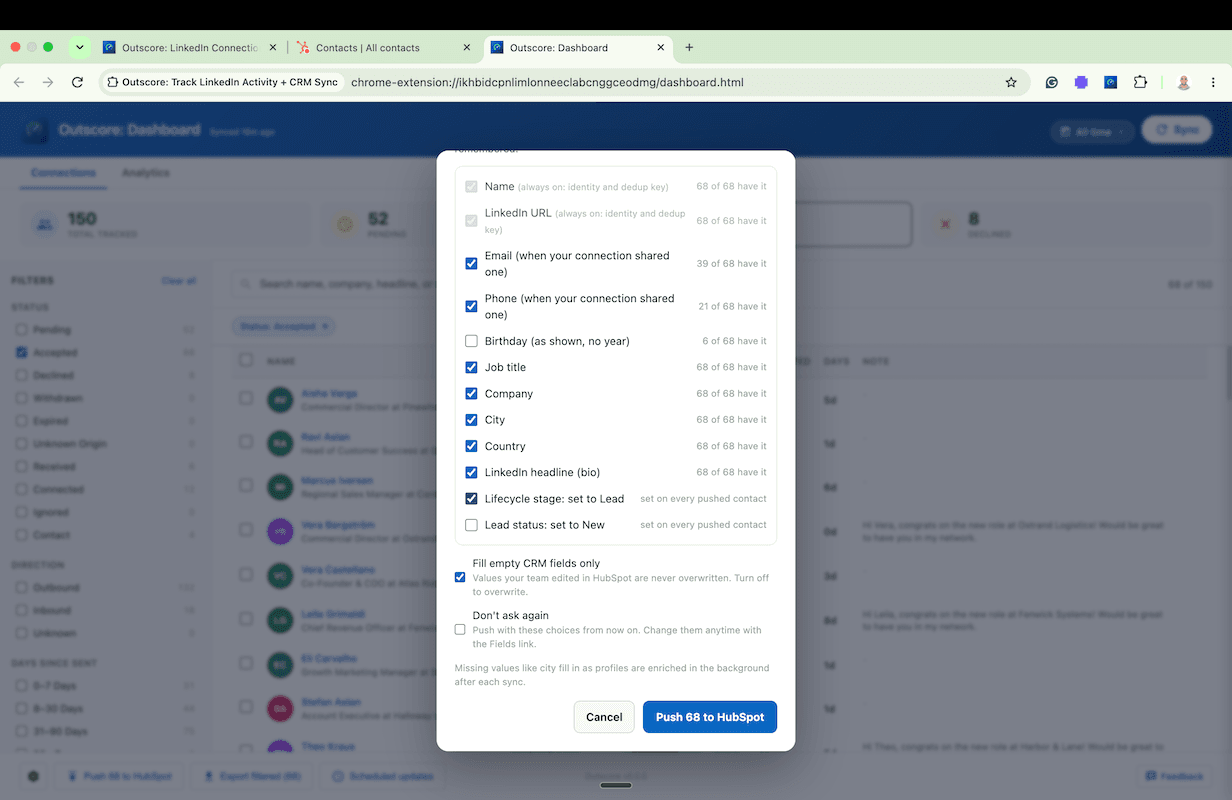
Task: Uncheck the Country checkbox
Action: click(471, 446)
